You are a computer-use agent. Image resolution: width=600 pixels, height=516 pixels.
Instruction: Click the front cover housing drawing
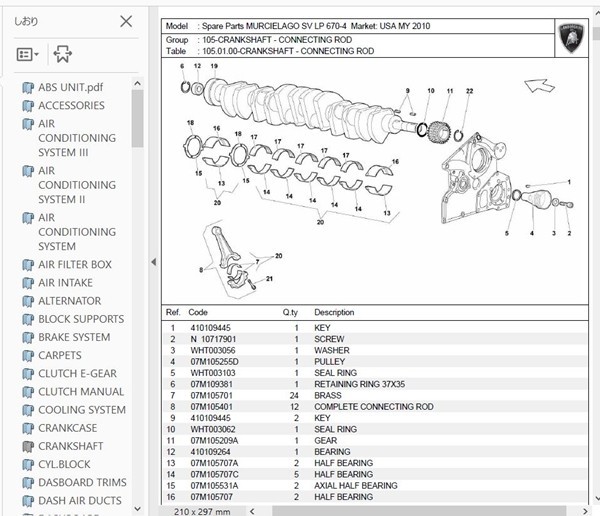(x=476, y=178)
